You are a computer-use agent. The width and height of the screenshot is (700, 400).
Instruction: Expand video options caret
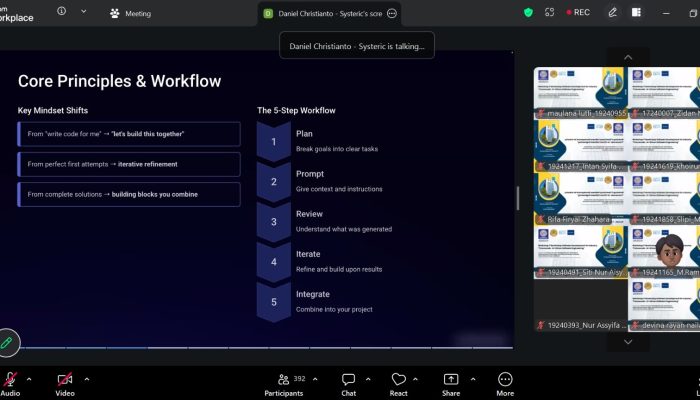point(87,379)
